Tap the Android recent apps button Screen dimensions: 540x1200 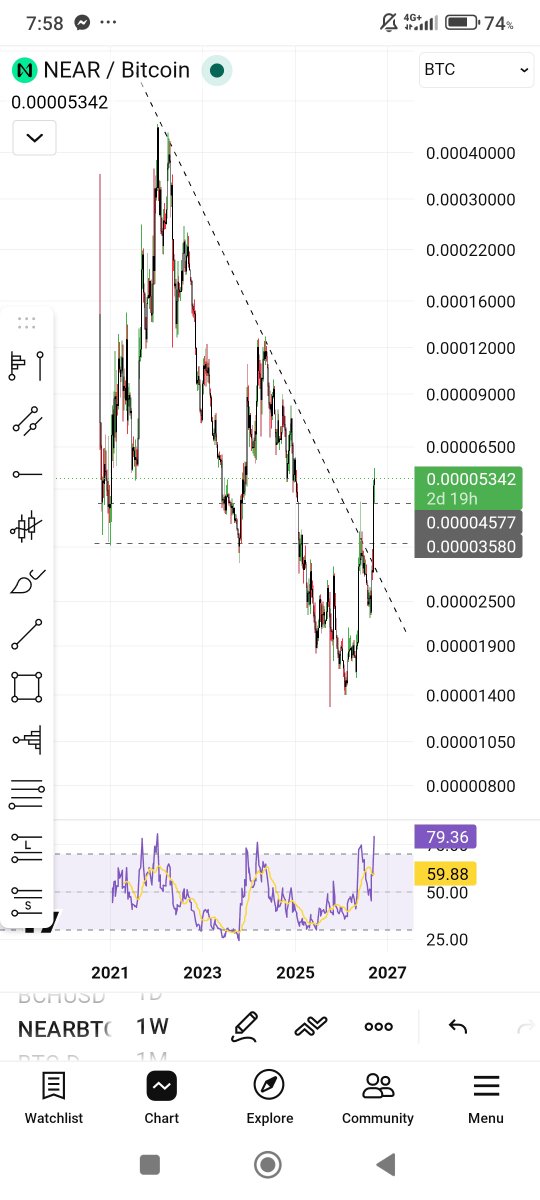[x=150, y=1164]
